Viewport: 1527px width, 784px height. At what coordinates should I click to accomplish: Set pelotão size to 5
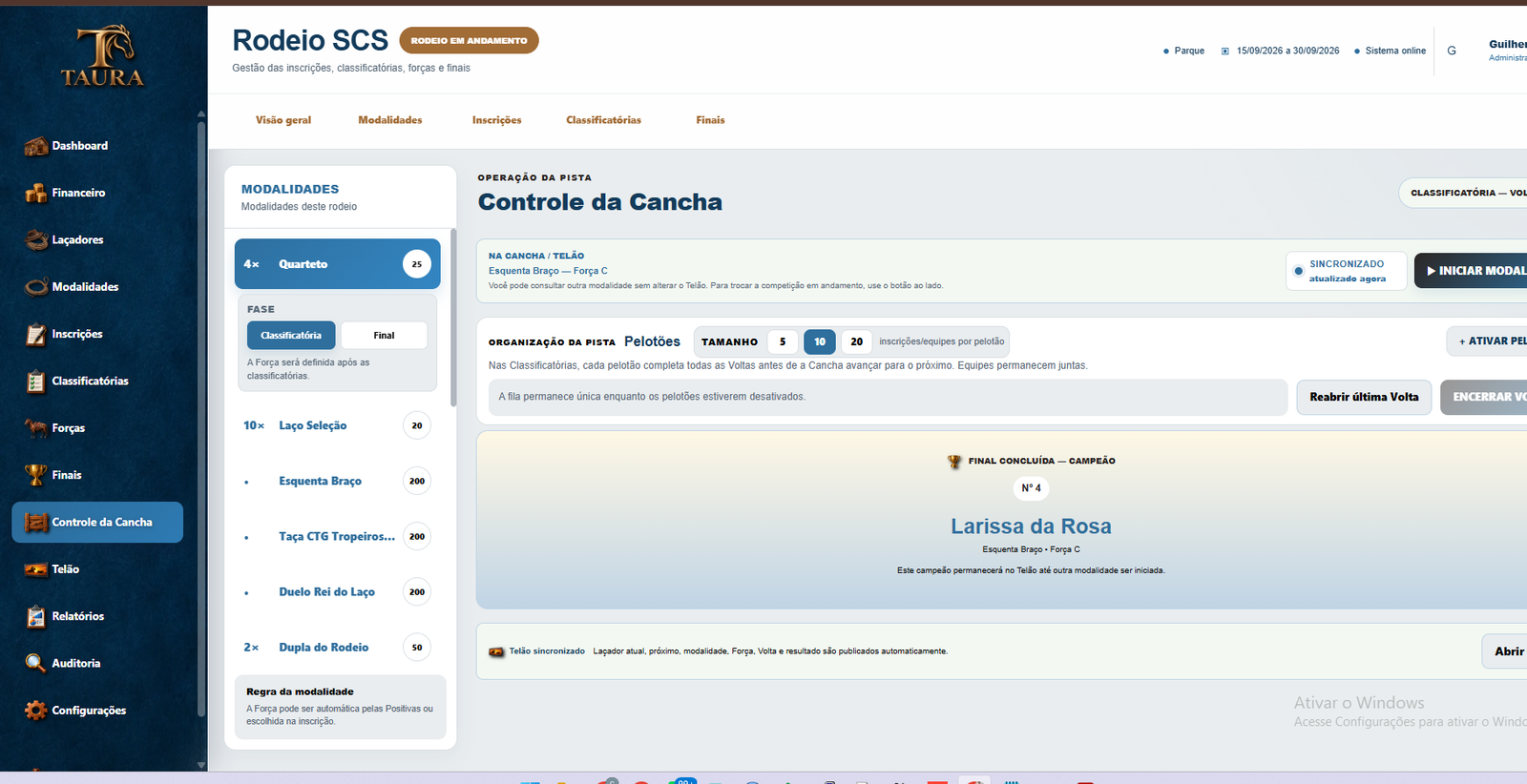pyautogui.click(x=783, y=341)
